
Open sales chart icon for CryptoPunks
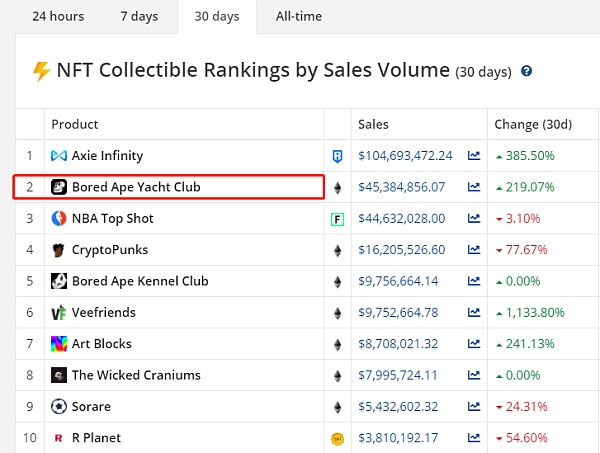tap(474, 250)
